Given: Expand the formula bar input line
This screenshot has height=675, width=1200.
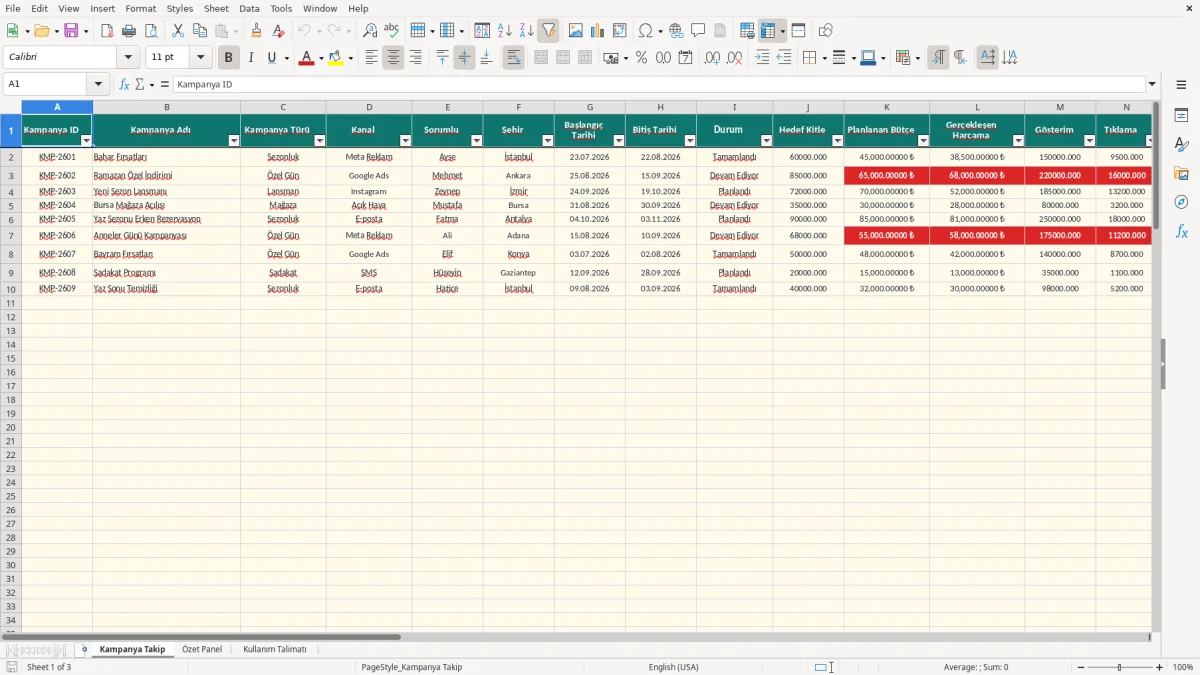Looking at the screenshot, I should (1152, 84).
